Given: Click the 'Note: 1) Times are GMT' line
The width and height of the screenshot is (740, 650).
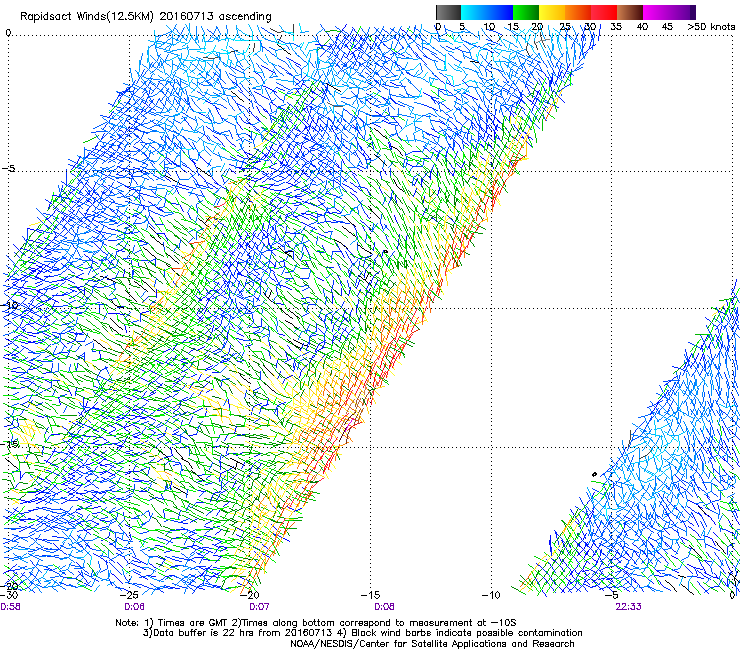Looking at the screenshot, I should click(x=316, y=623).
